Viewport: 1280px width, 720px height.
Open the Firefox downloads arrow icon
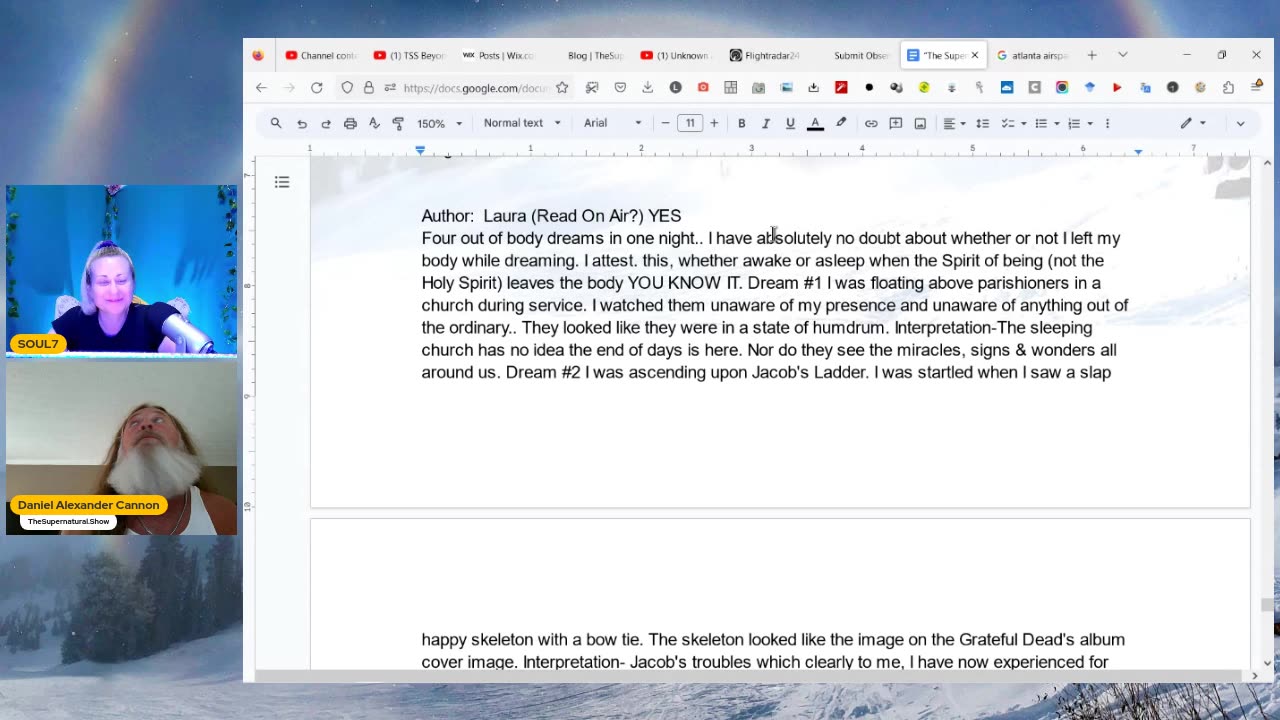648,88
